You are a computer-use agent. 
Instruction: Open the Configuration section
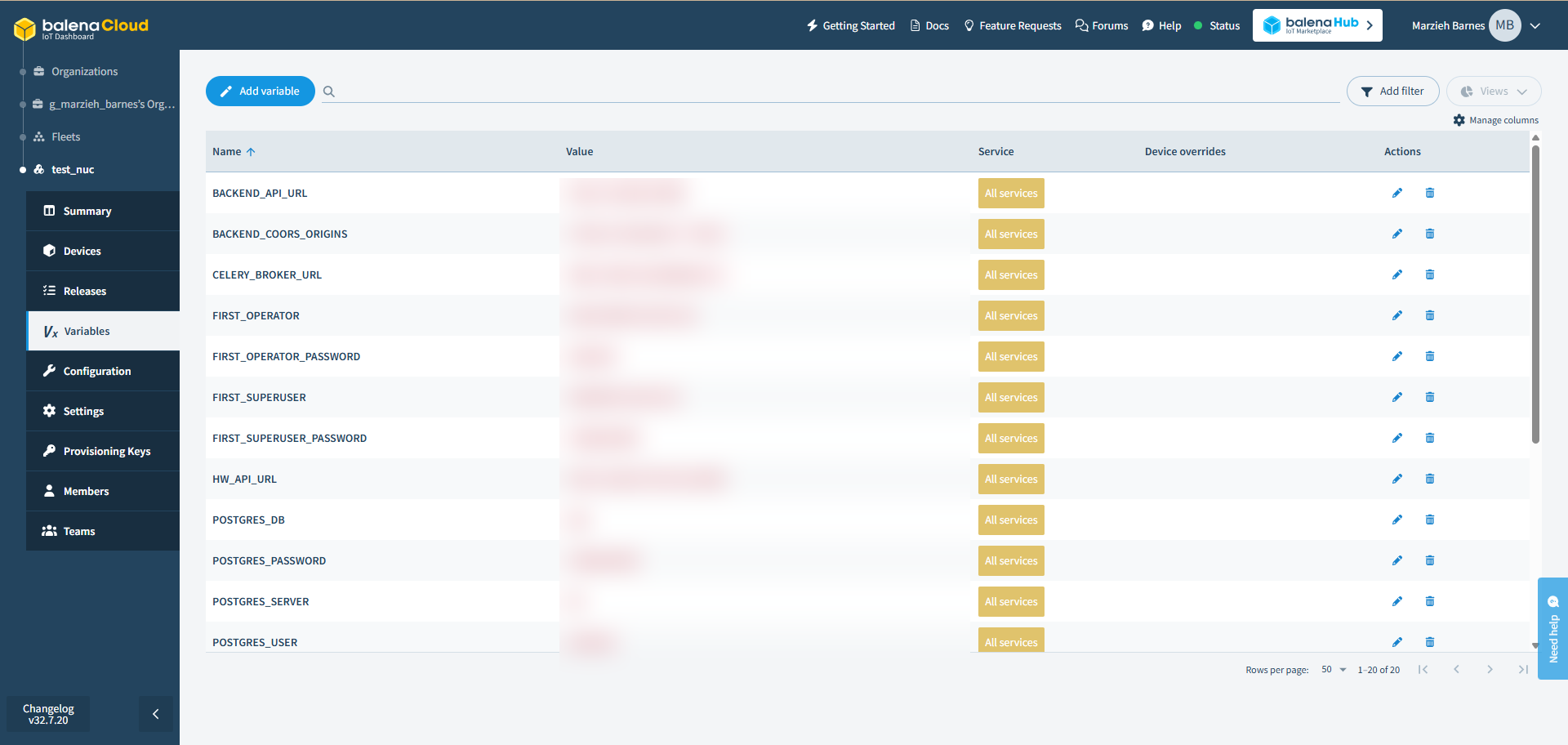103,371
